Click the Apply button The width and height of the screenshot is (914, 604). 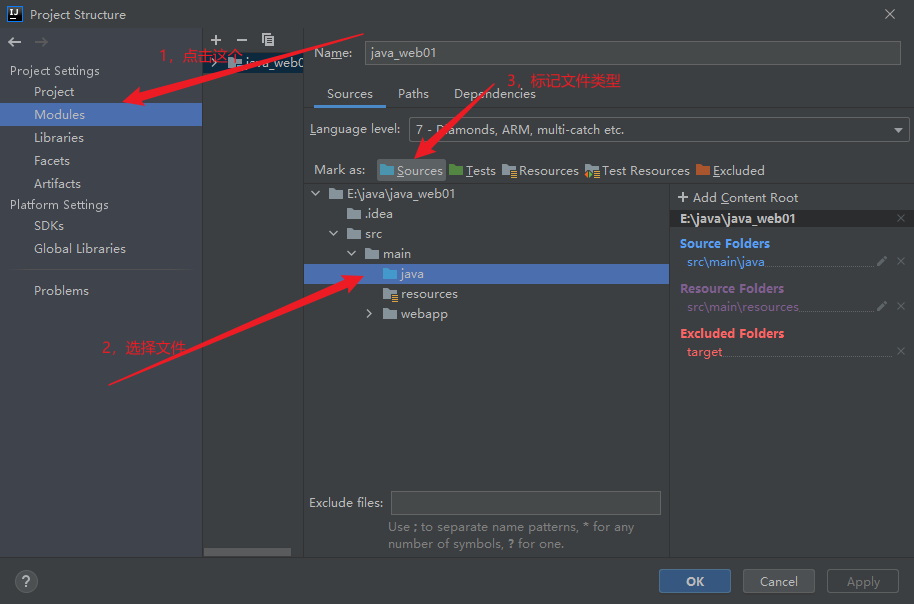coord(863,581)
